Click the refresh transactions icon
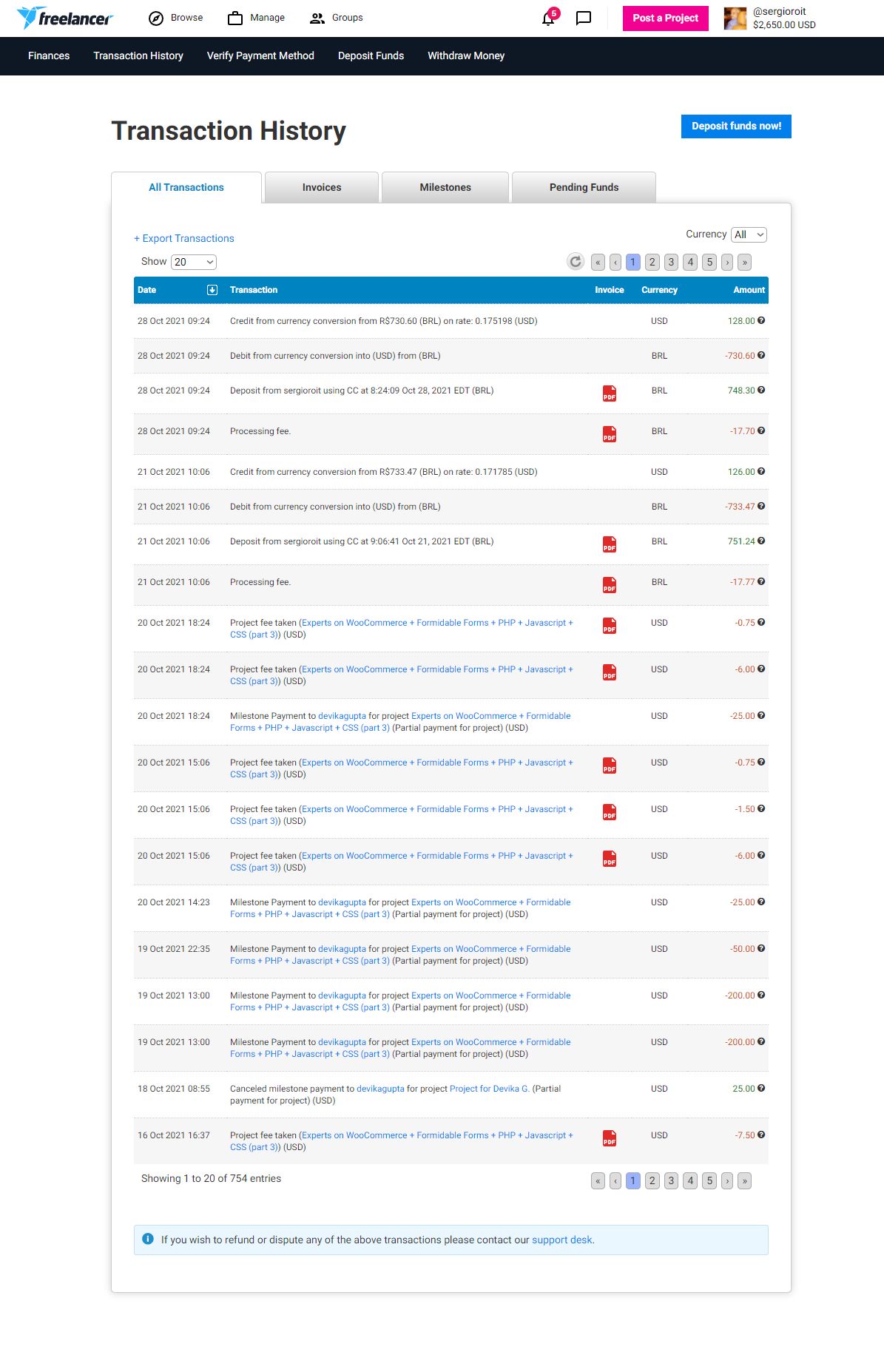Image resolution: width=884 pixels, height=1372 pixels. tap(576, 262)
